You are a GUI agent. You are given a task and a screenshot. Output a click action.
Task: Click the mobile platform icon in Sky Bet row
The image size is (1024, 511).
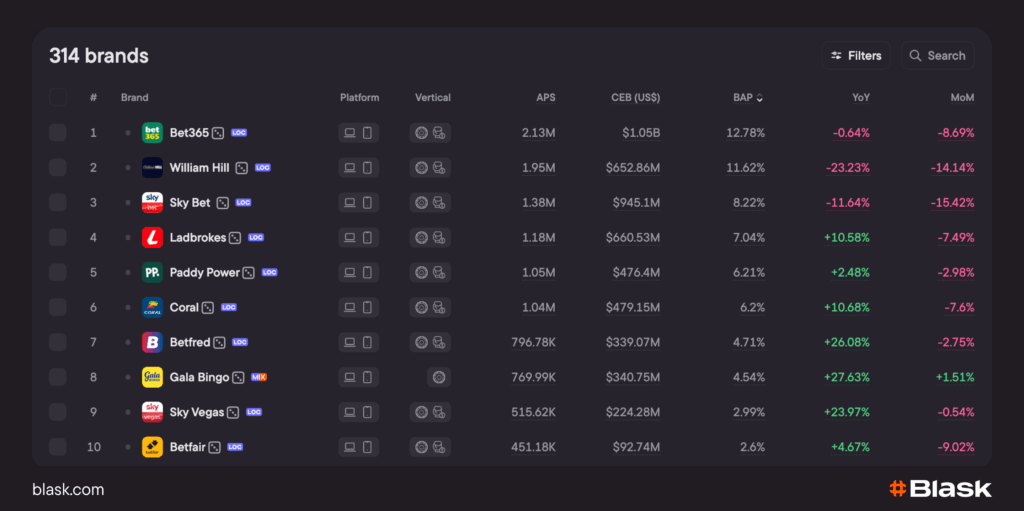point(367,203)
